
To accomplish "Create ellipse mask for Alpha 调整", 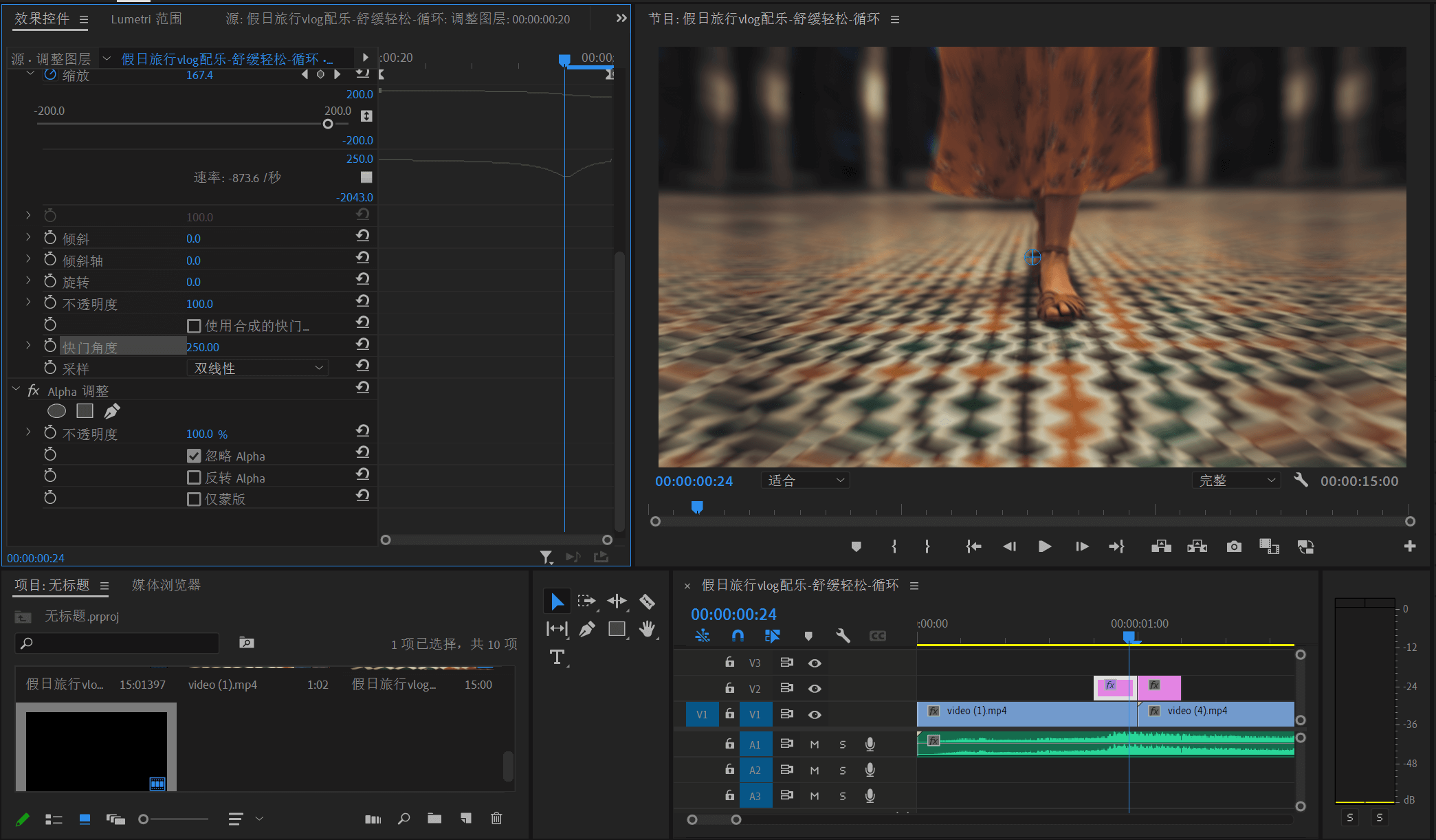I will [56, 411].
